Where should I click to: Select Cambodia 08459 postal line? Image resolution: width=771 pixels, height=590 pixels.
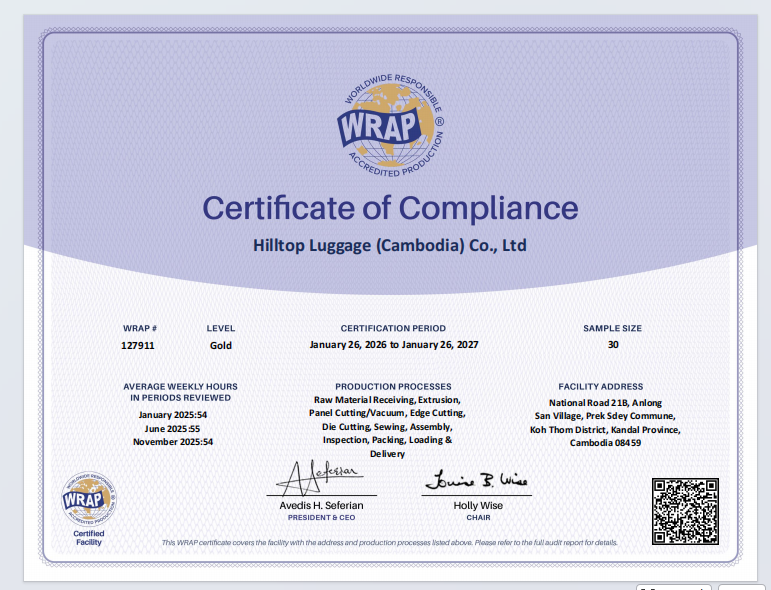coord(605,443)
